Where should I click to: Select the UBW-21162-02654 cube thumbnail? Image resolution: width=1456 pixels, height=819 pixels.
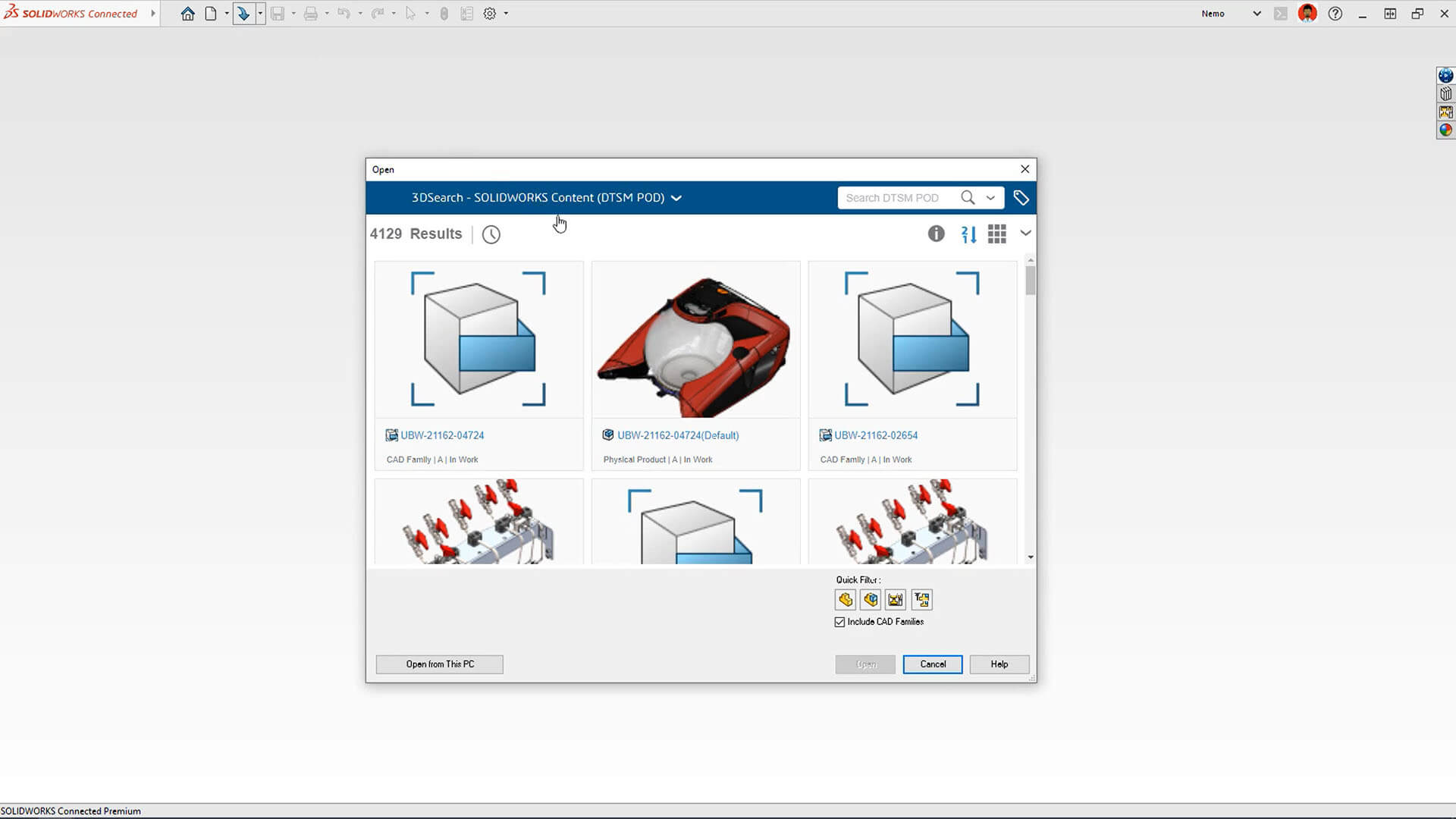[912, 340]
